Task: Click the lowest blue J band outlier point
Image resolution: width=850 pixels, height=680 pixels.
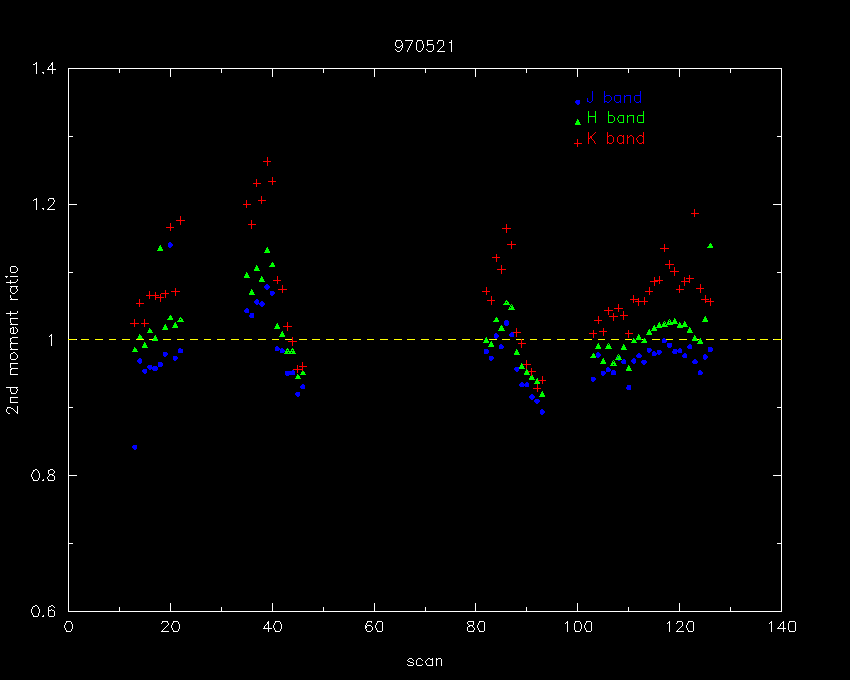Action: click(x=134, y=447)
